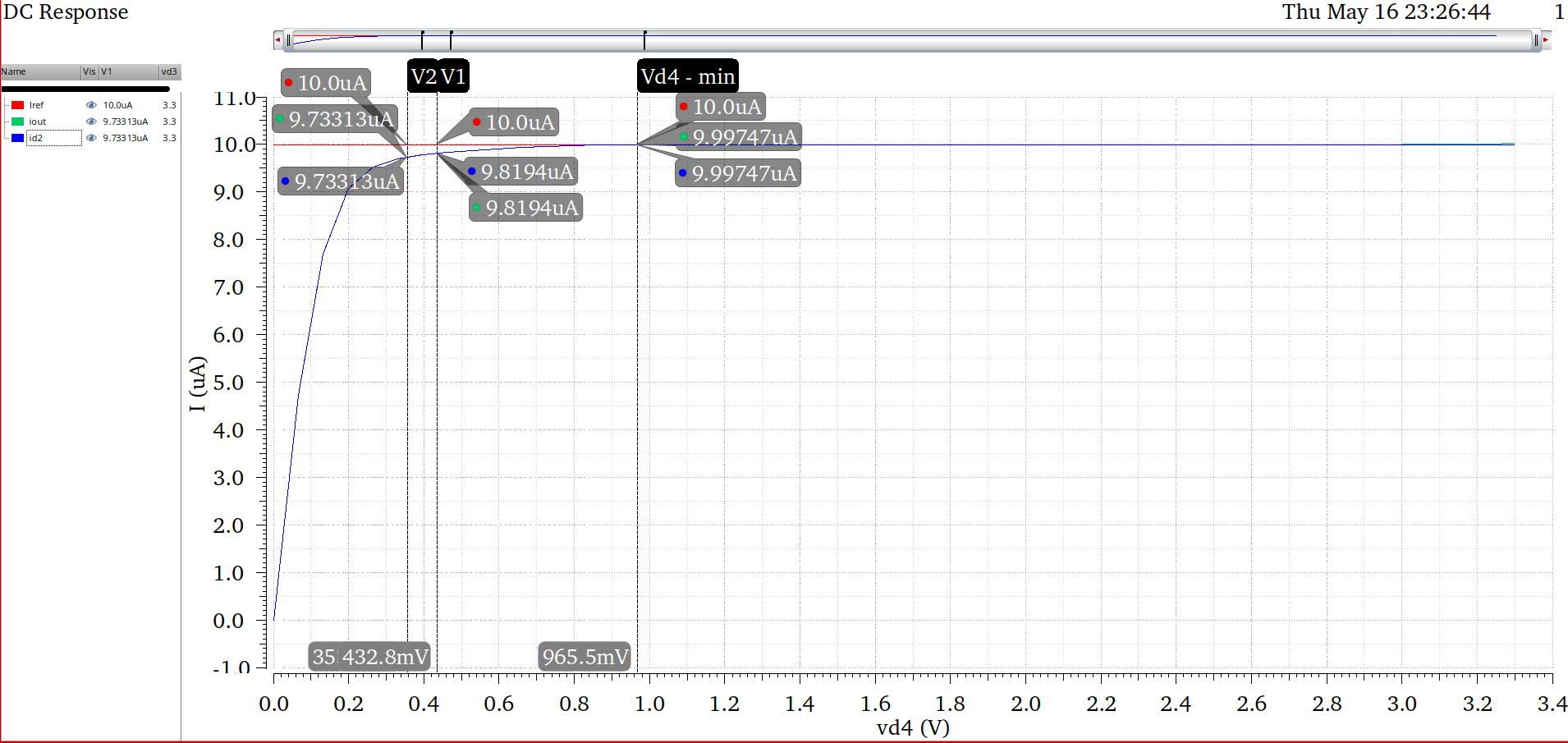Select the iout signal name
The image size is (1568, 743).
point(38,122)
